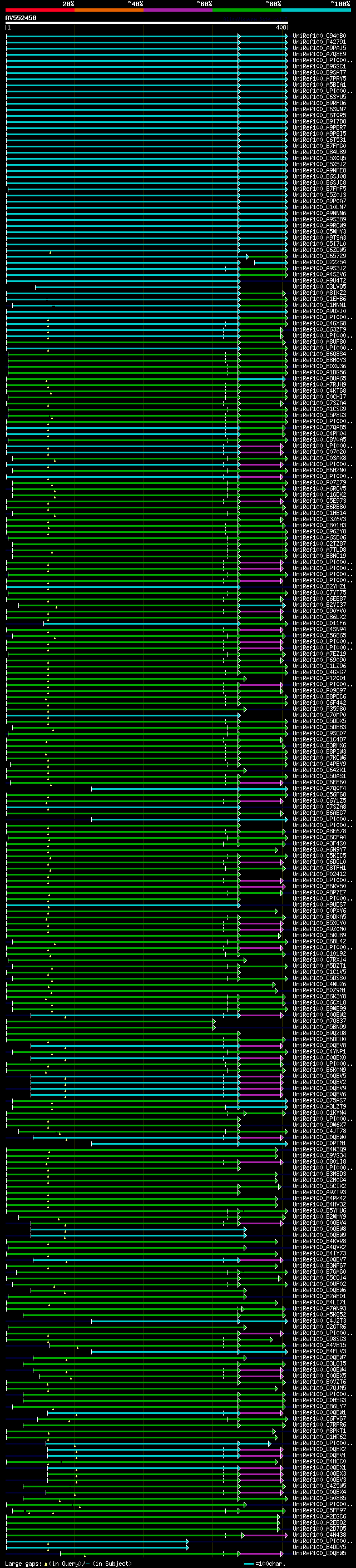Select the UniRef100_A8E678 label
Viewport: 356px width, 1568px height.
[319, 831]
